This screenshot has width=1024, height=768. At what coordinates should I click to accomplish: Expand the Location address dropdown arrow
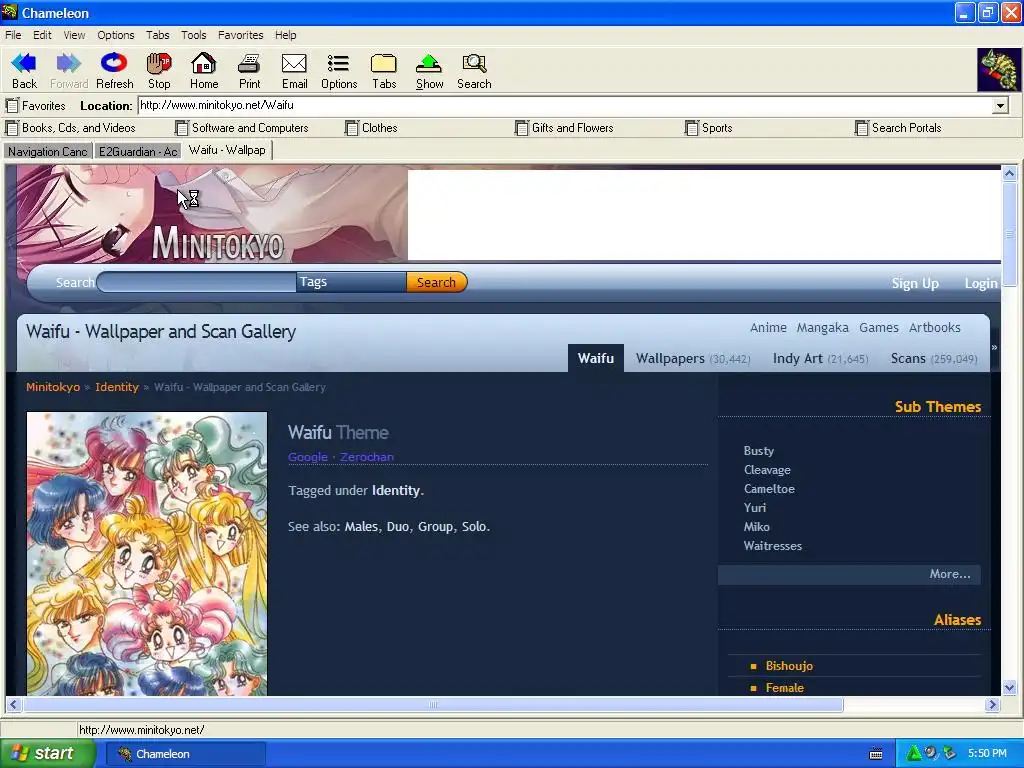pyautogui.click(x=1000, y=105)
